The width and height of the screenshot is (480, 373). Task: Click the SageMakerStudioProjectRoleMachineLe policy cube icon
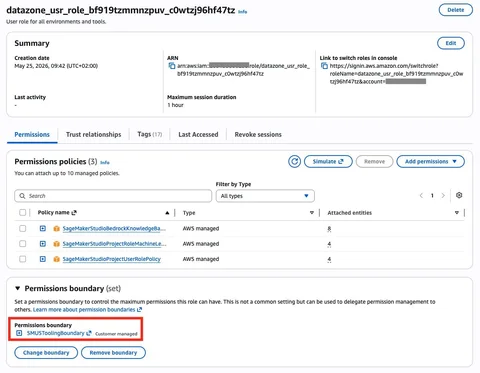tap(56, 244)
